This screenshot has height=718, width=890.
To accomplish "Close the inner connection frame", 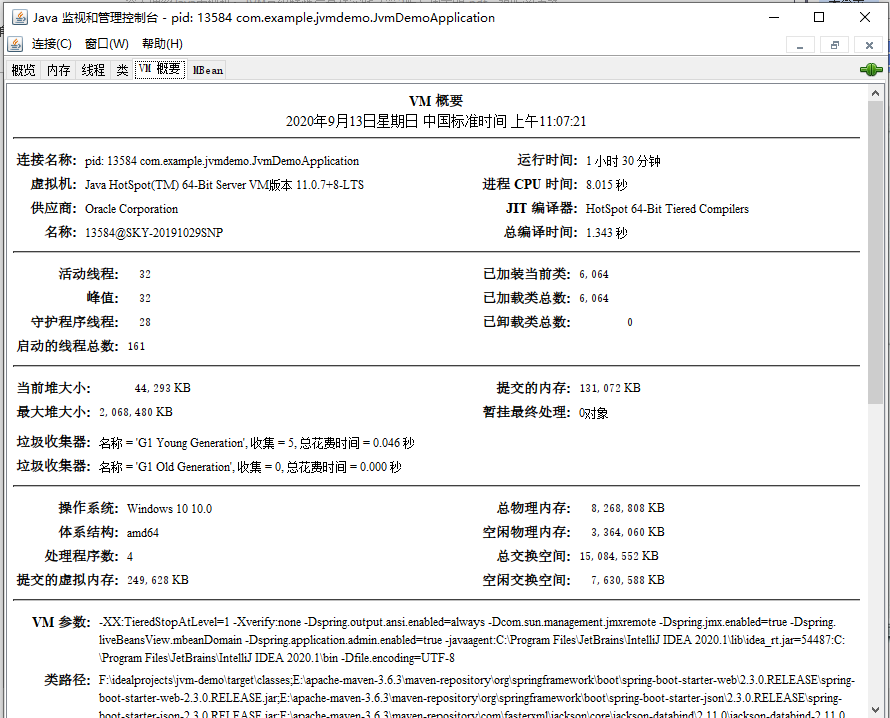I will [869, 45].
